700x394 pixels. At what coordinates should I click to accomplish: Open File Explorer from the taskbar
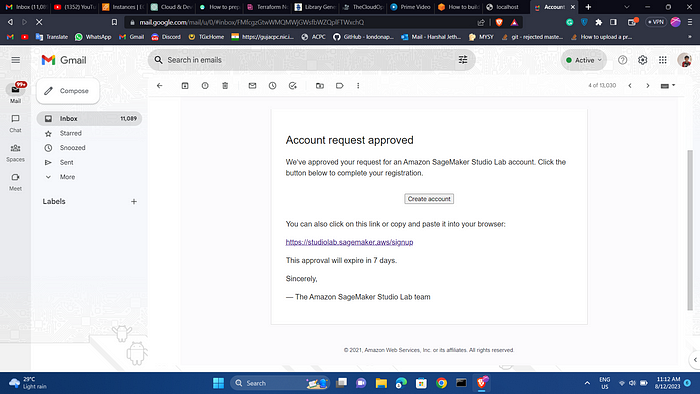click(381, 383)
